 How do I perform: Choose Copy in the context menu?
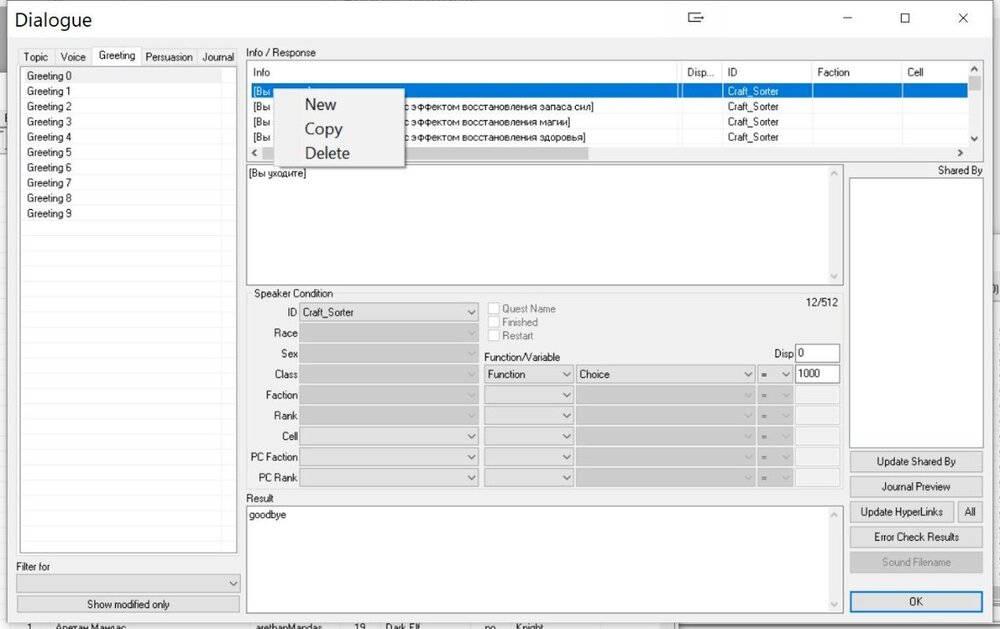323,129
